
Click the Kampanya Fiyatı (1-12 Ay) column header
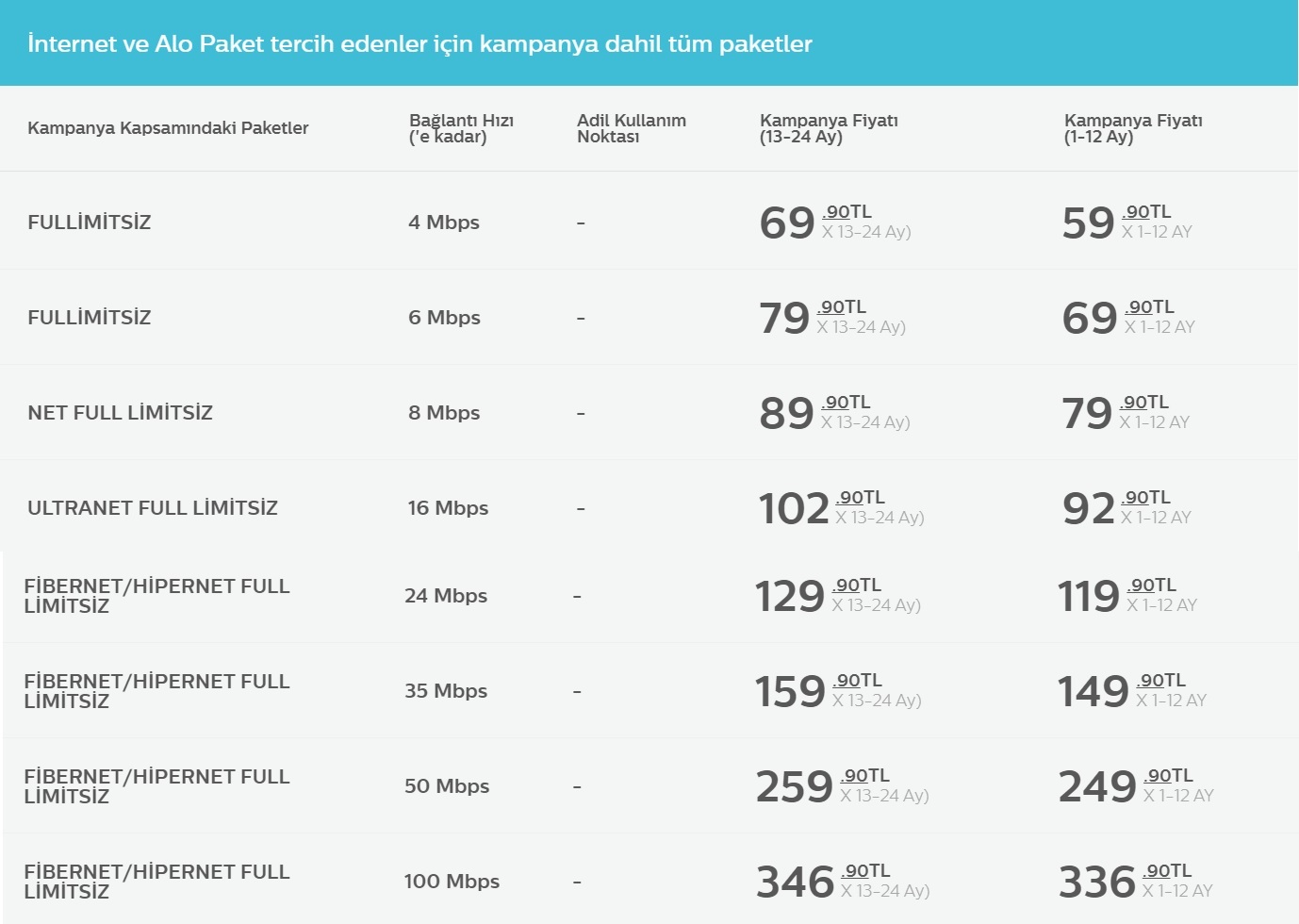pos(1133,128)
